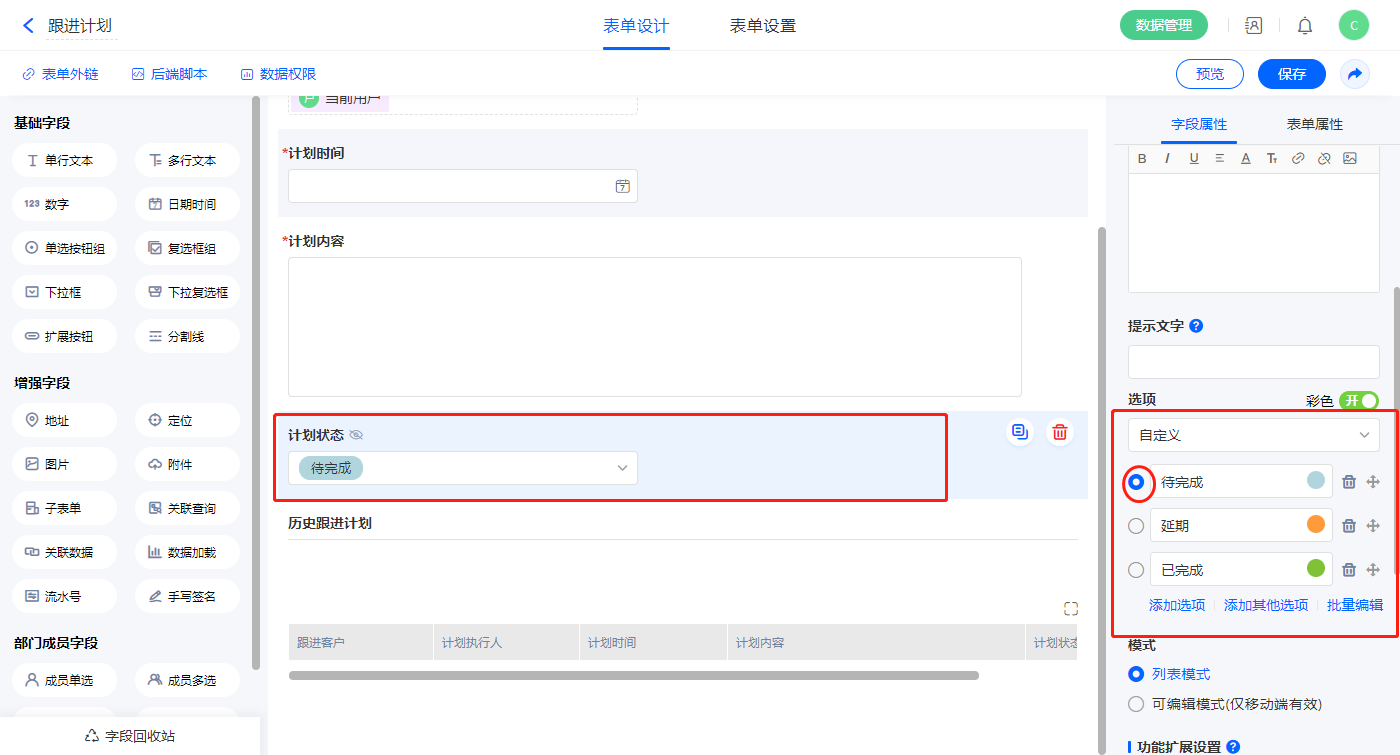Turn off the 彩色 toggle switch
Screen dimensions: 1400x755
1359,401
